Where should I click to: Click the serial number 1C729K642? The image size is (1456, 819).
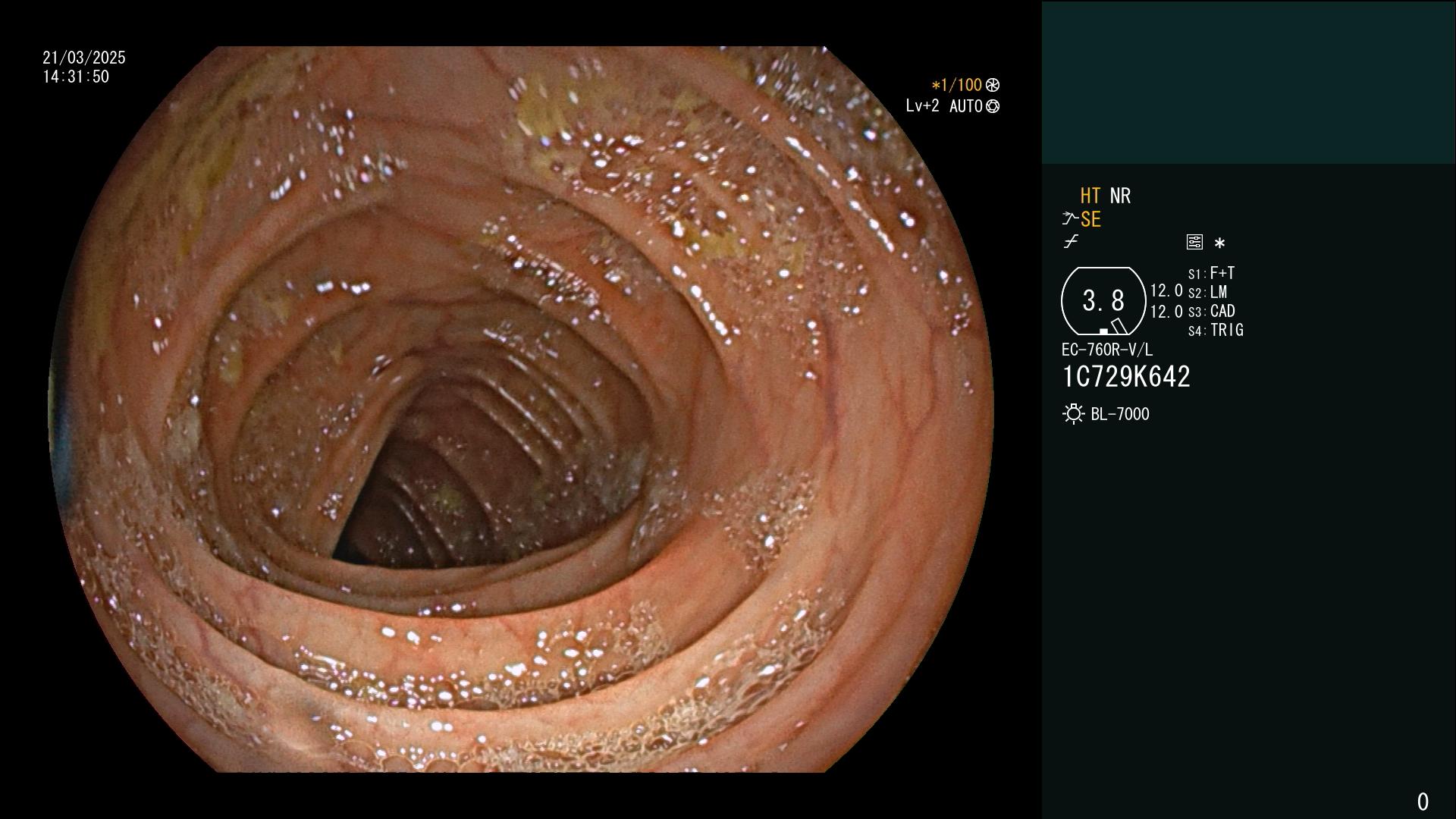1126,377
